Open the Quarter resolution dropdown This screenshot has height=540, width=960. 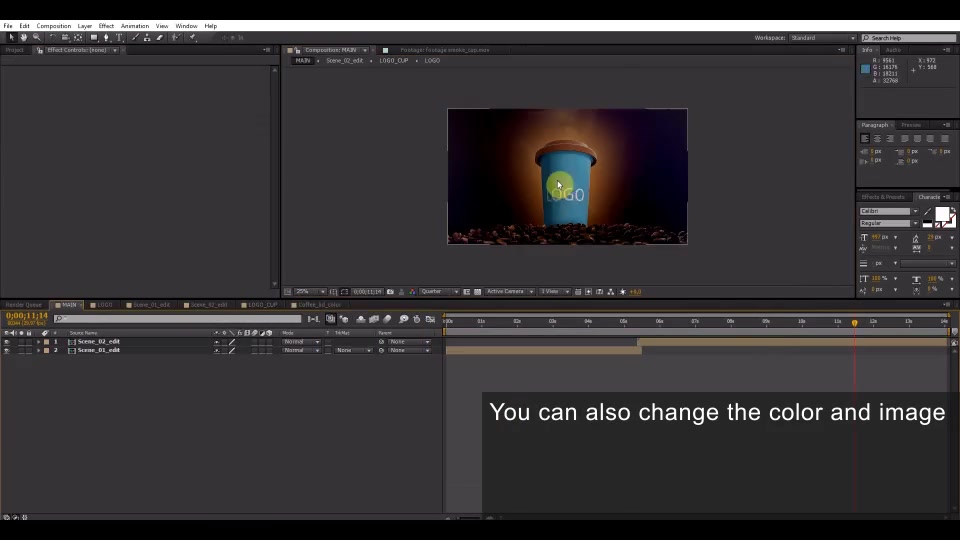tap(439, 292)
